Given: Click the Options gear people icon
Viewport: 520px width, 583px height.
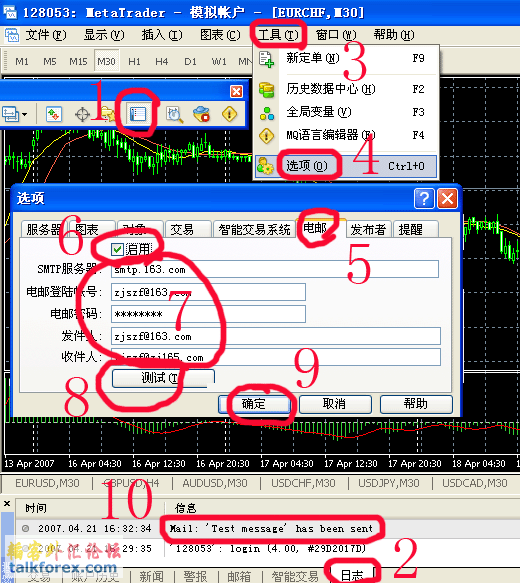Looking at the screenshot, I should click(265, 166).
